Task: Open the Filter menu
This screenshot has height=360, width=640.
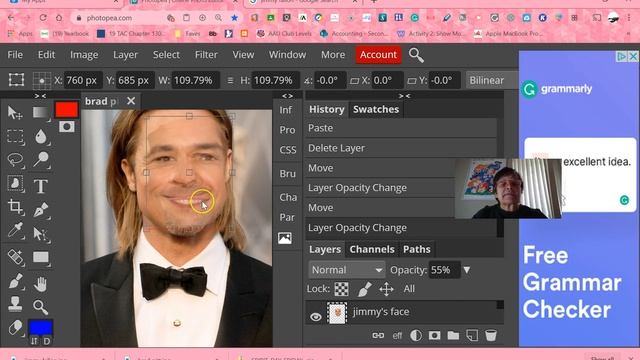Action: point(206,55)
